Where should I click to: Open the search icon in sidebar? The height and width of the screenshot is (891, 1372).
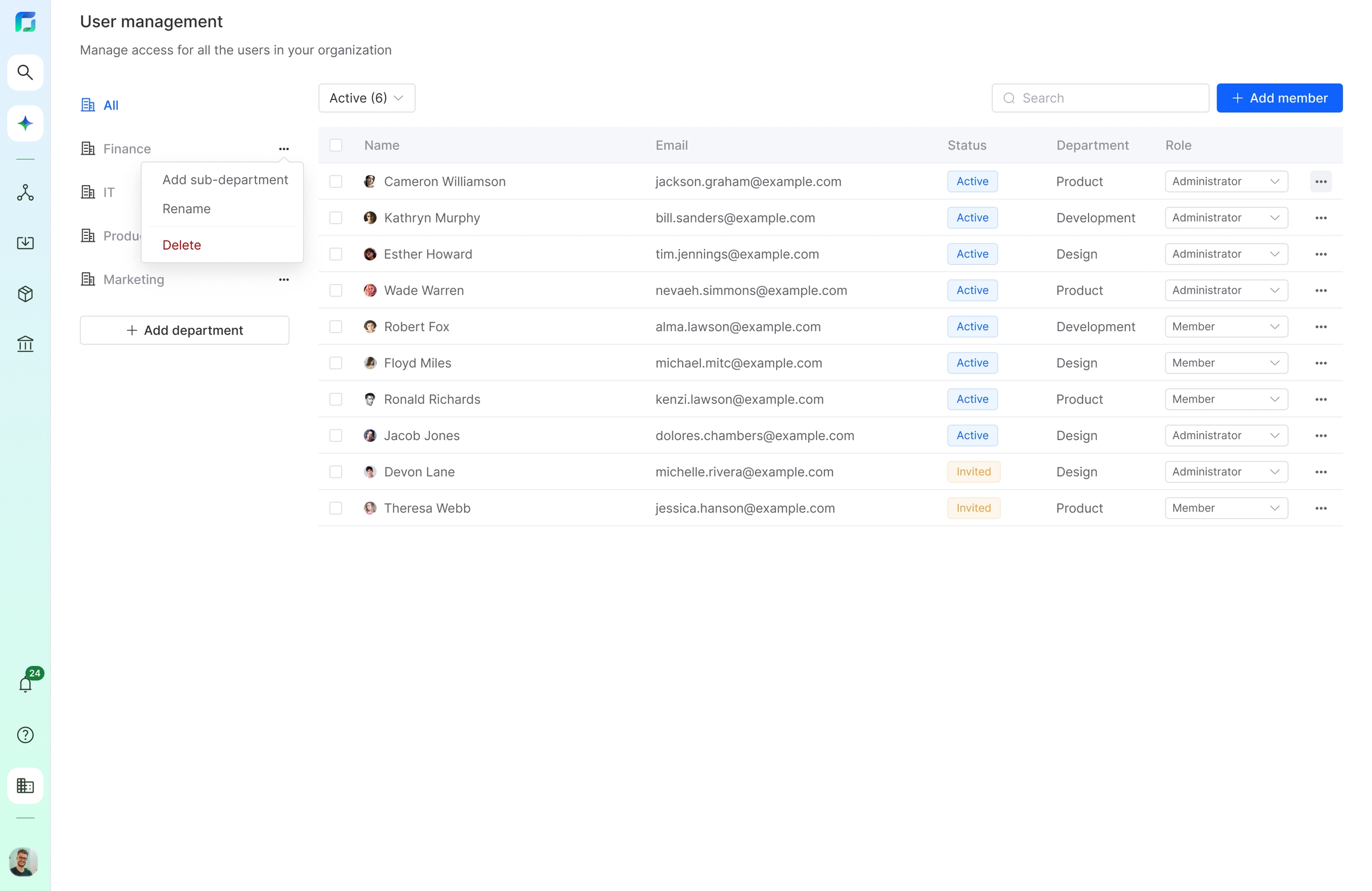click(x=25, y=73)
